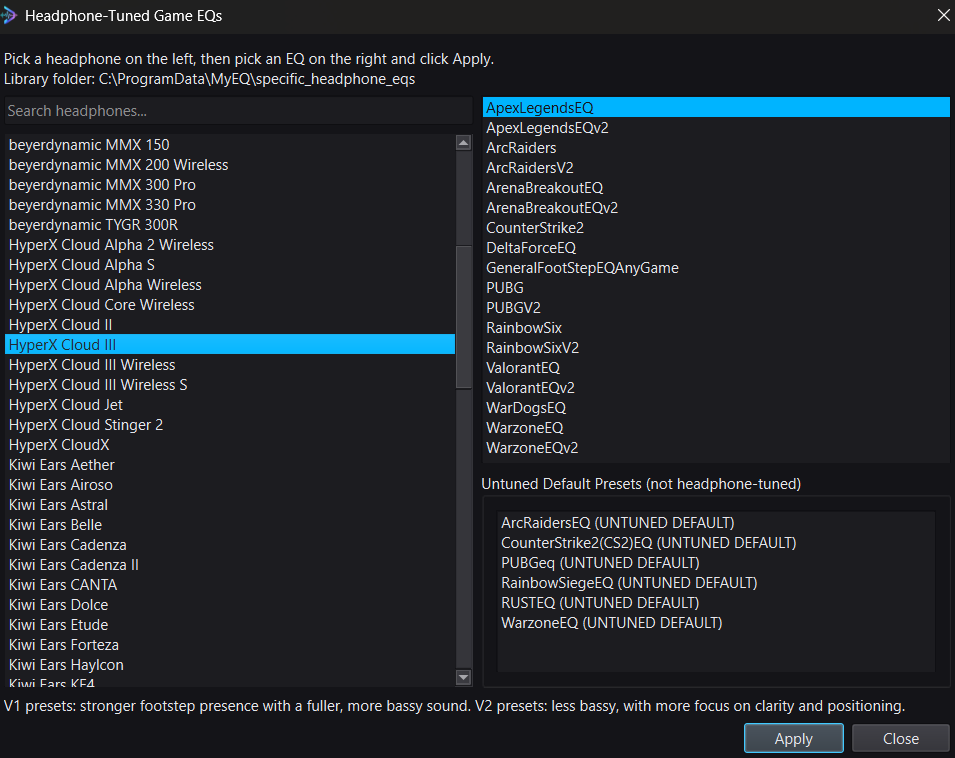
Task: Focus the Search headphones input field
Action: coord(238,111)
